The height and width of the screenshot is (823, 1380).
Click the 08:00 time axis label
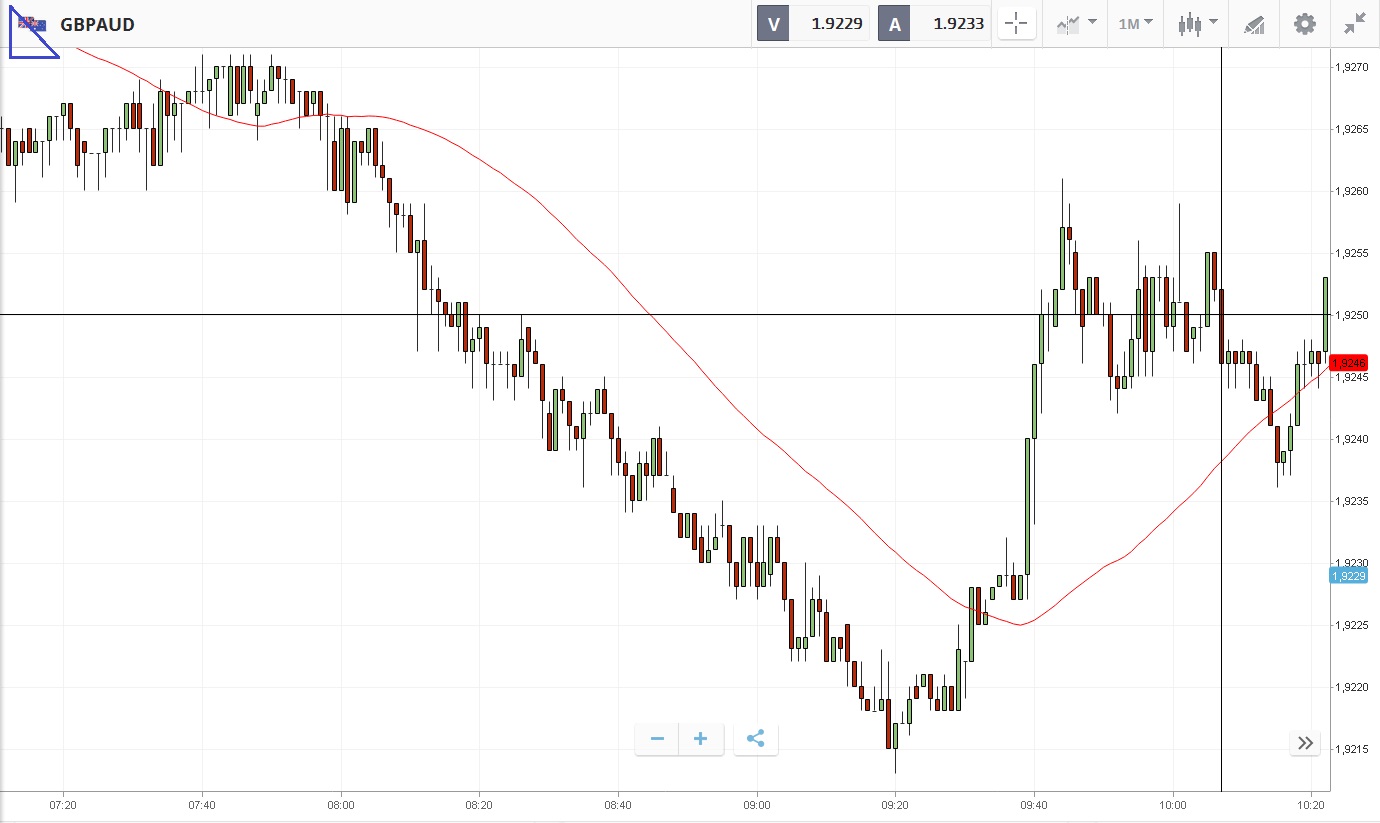341,804
